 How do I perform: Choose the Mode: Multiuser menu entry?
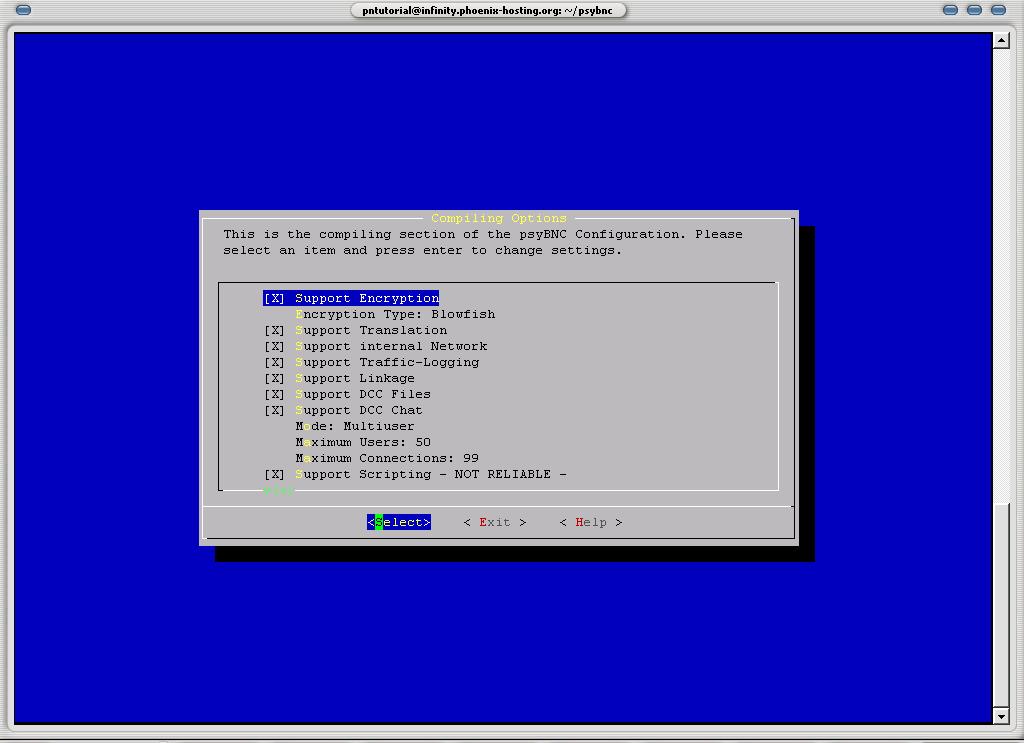355,426
